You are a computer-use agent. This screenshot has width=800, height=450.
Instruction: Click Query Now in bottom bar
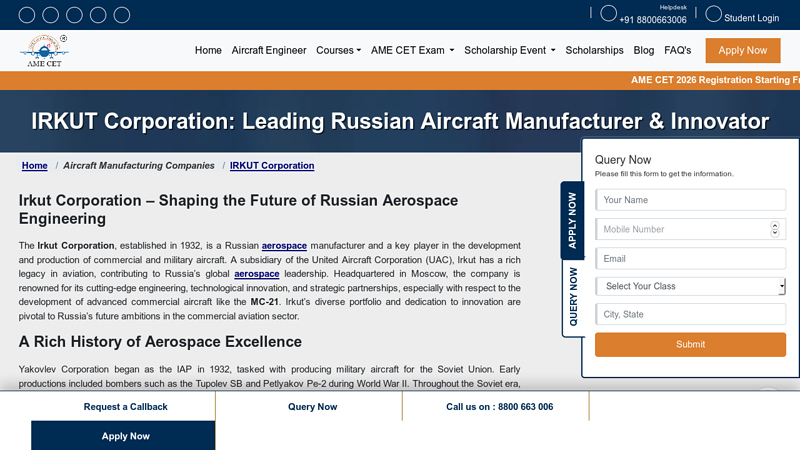click(312, 407)
